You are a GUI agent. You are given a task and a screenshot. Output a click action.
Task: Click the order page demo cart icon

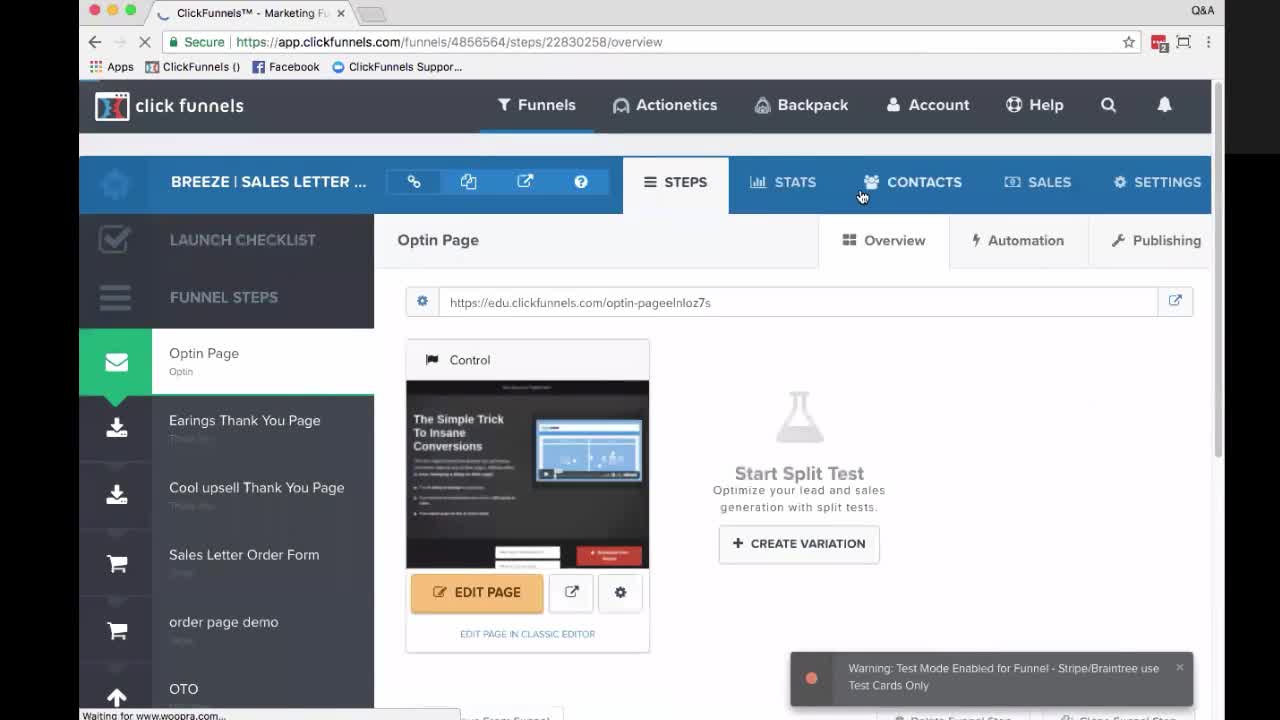(117, 631)
